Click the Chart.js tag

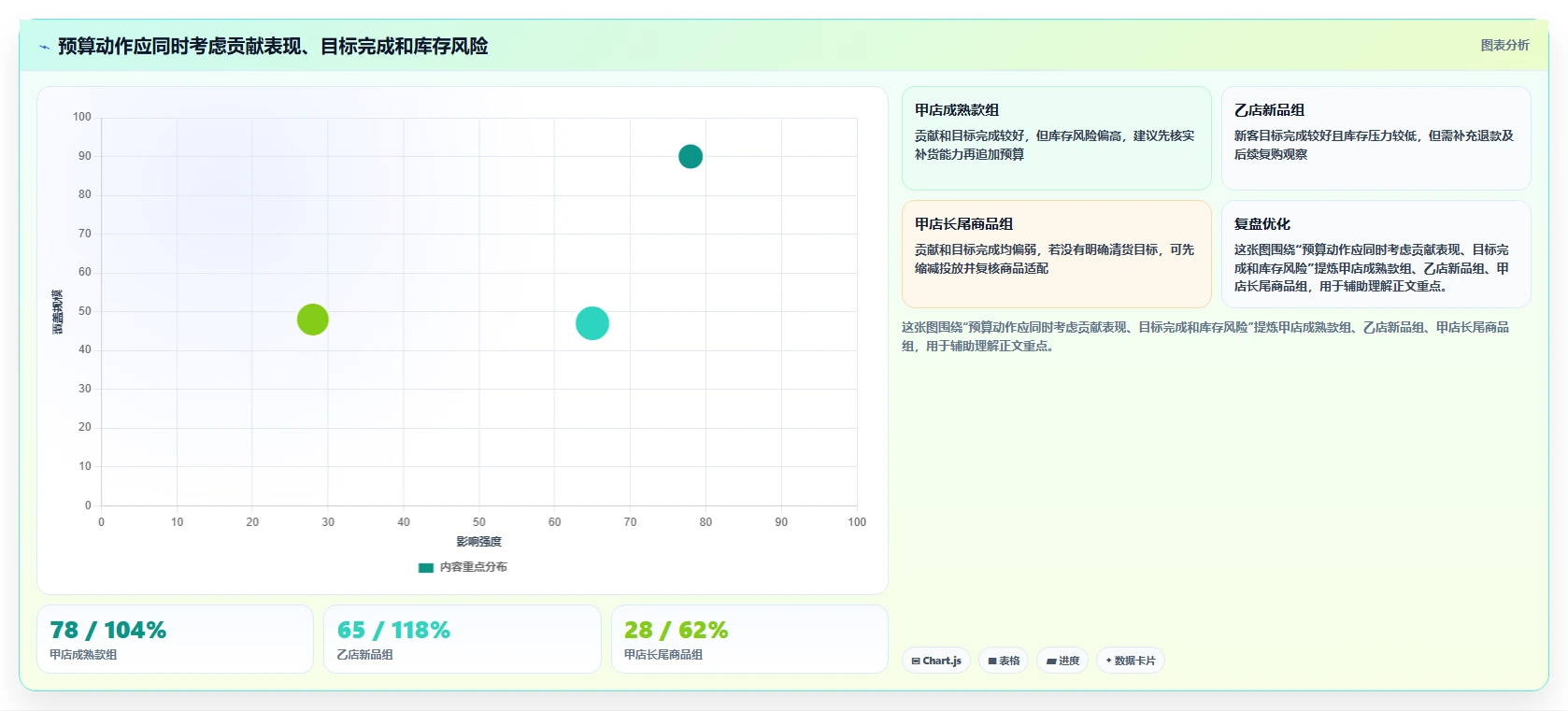936,661
